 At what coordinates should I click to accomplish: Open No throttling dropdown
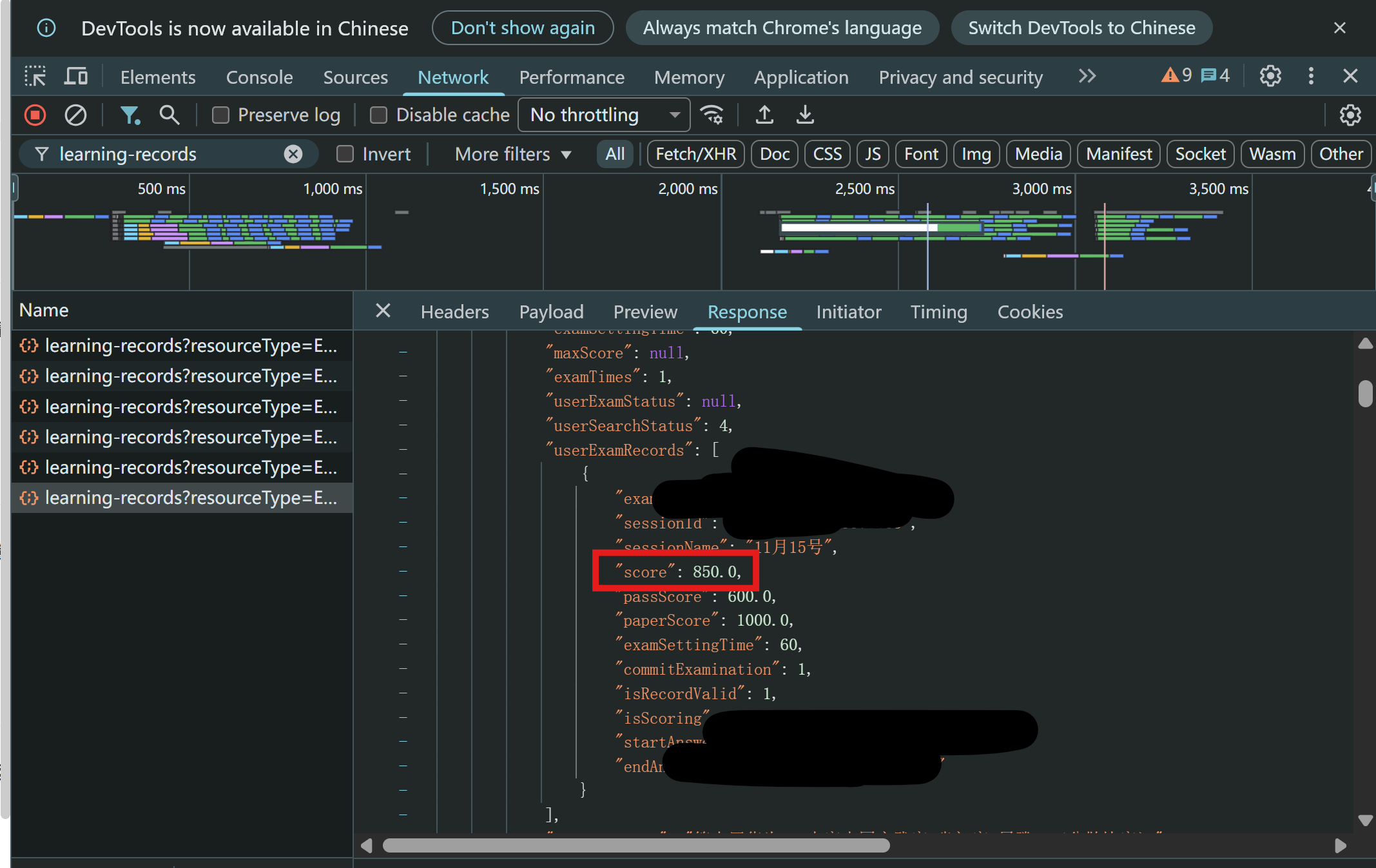[x=603, y=115]
